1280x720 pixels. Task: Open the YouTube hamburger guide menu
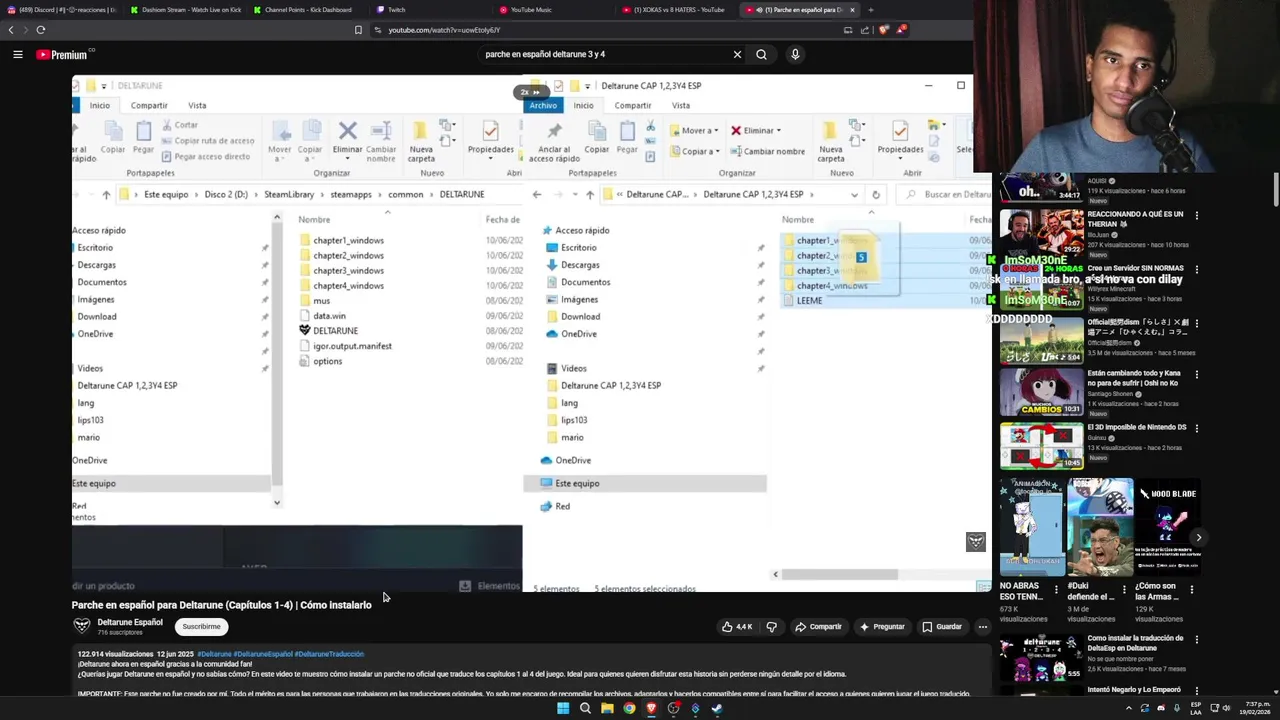[18, 55]
